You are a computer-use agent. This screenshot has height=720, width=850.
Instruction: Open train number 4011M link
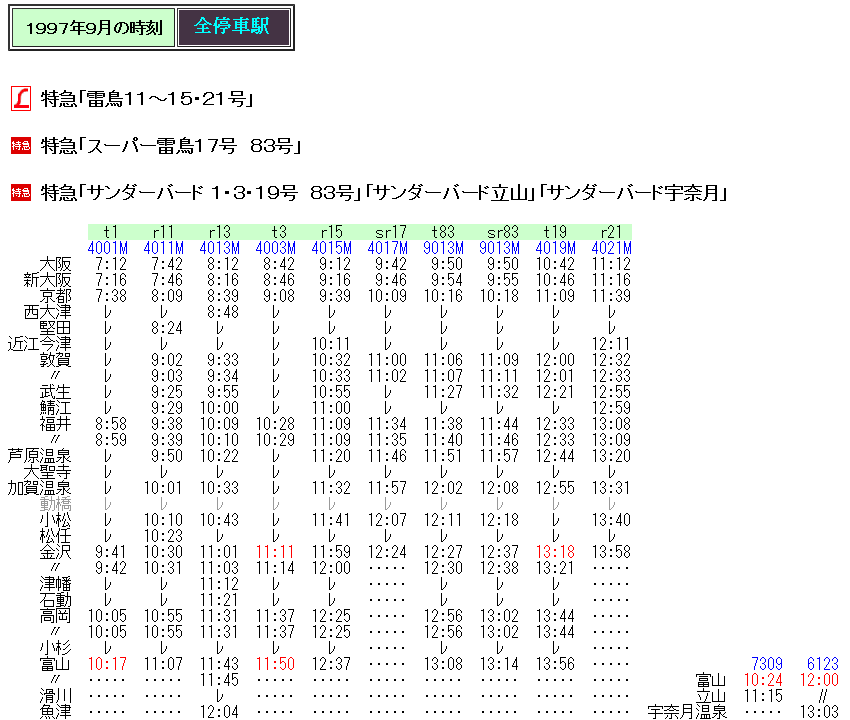pos(164,248)
